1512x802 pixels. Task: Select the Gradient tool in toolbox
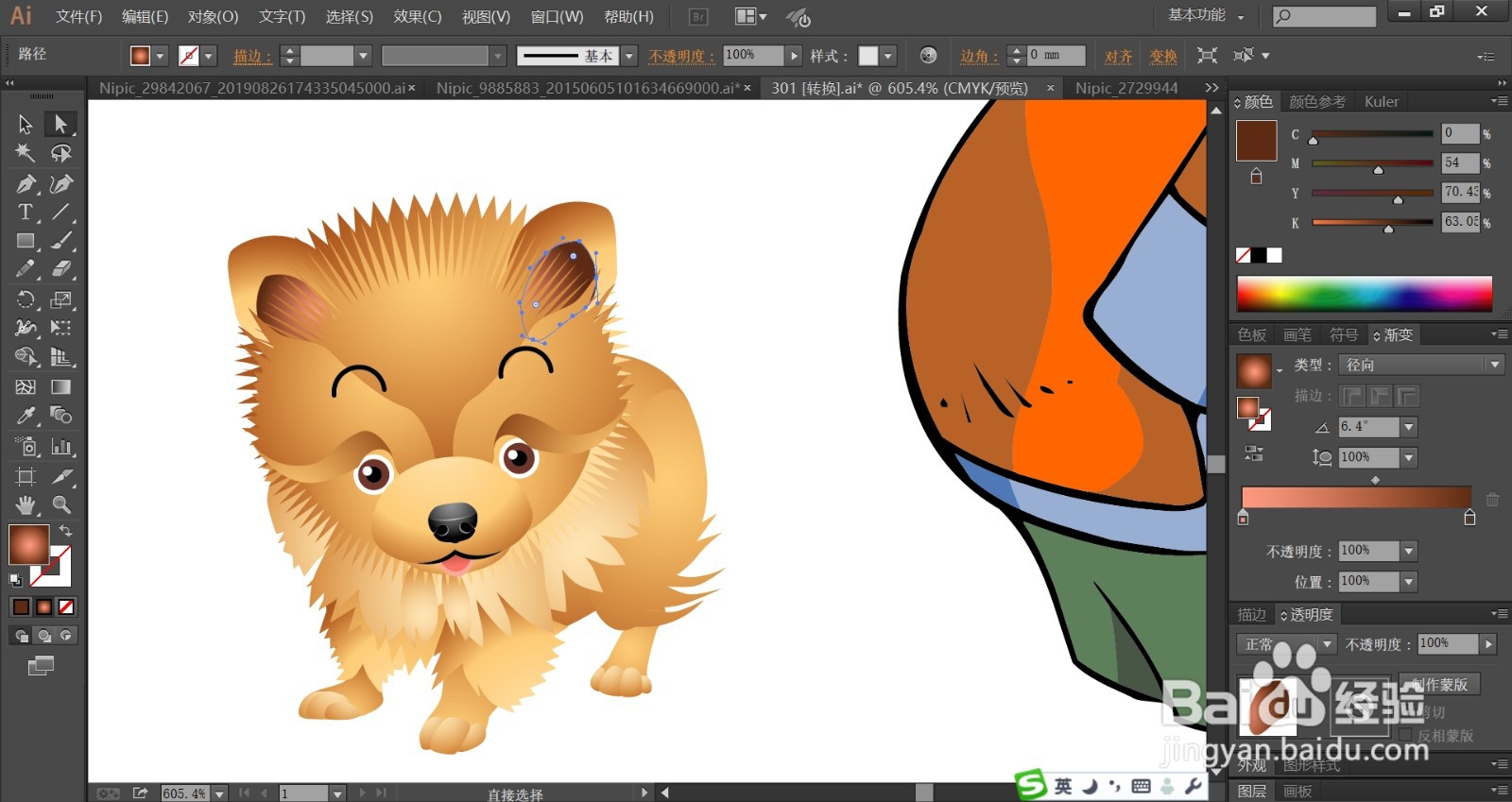tap(61, 386)
